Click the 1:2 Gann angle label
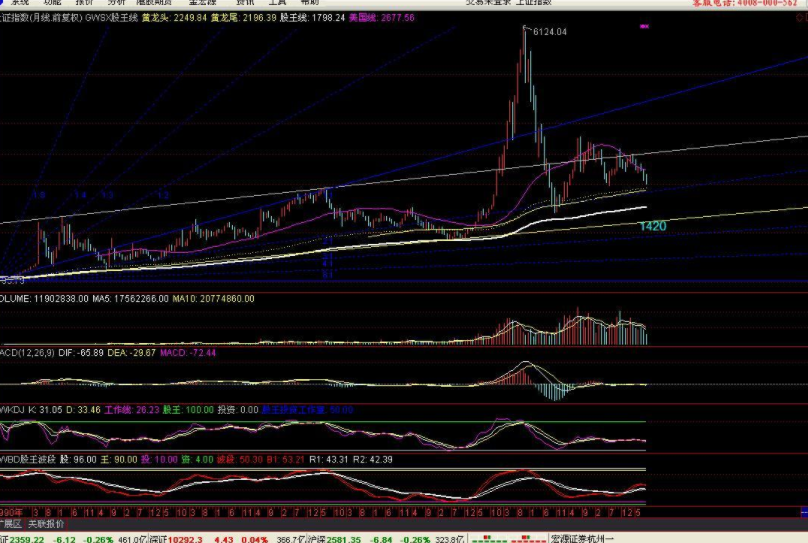The width and height of the screenshot is (808, 543). point(163,195)
